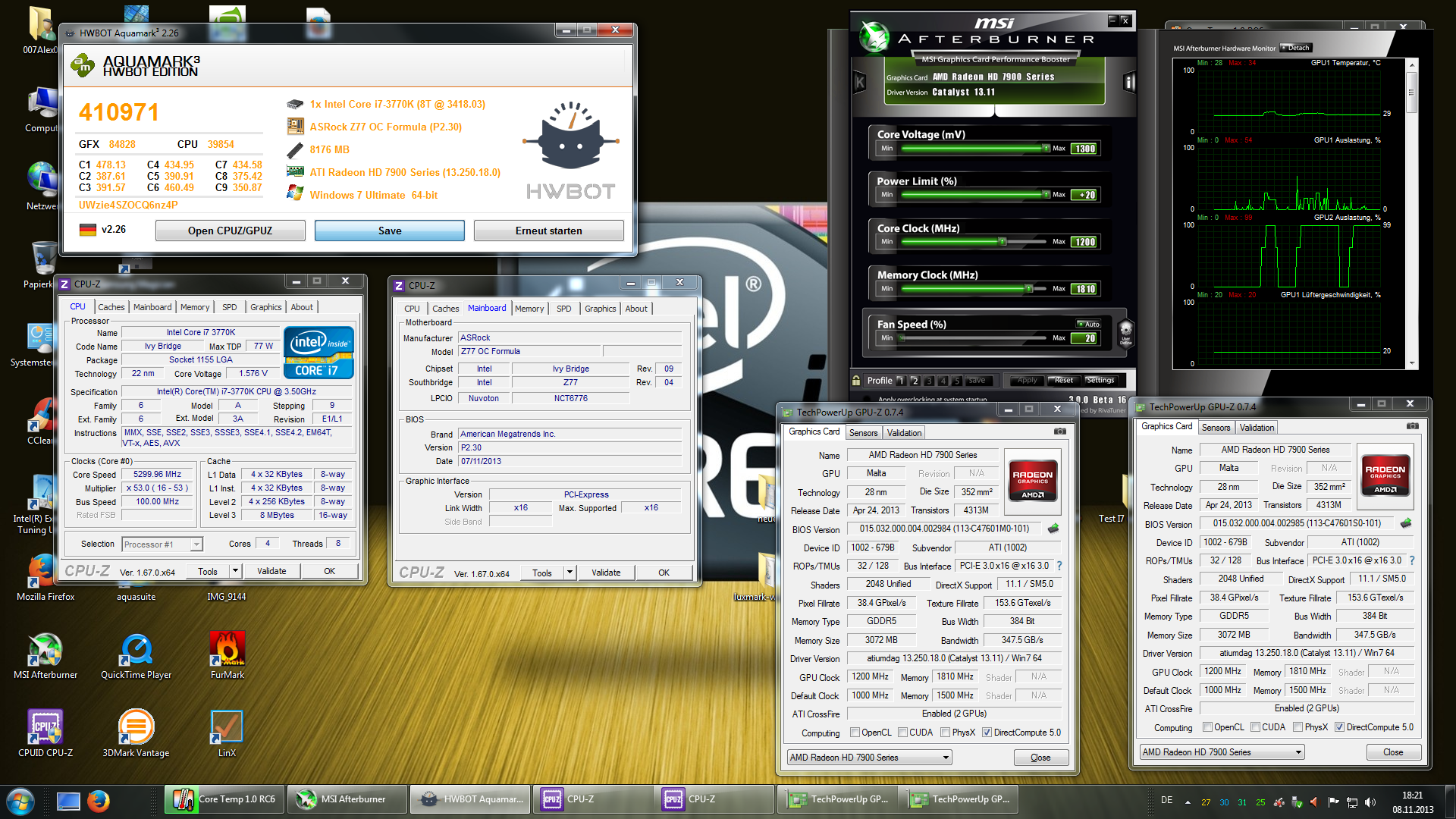This screenshot has width=1456, height=819.
Task: Open CPUID CPU-Z desktop shortcut
Action: (45, 734)
